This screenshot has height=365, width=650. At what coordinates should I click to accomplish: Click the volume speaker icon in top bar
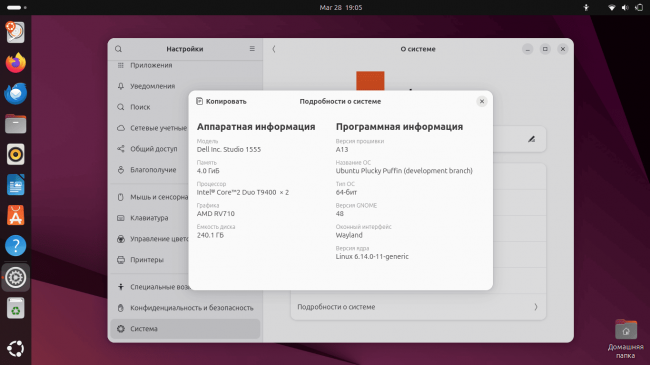point(625,7)
